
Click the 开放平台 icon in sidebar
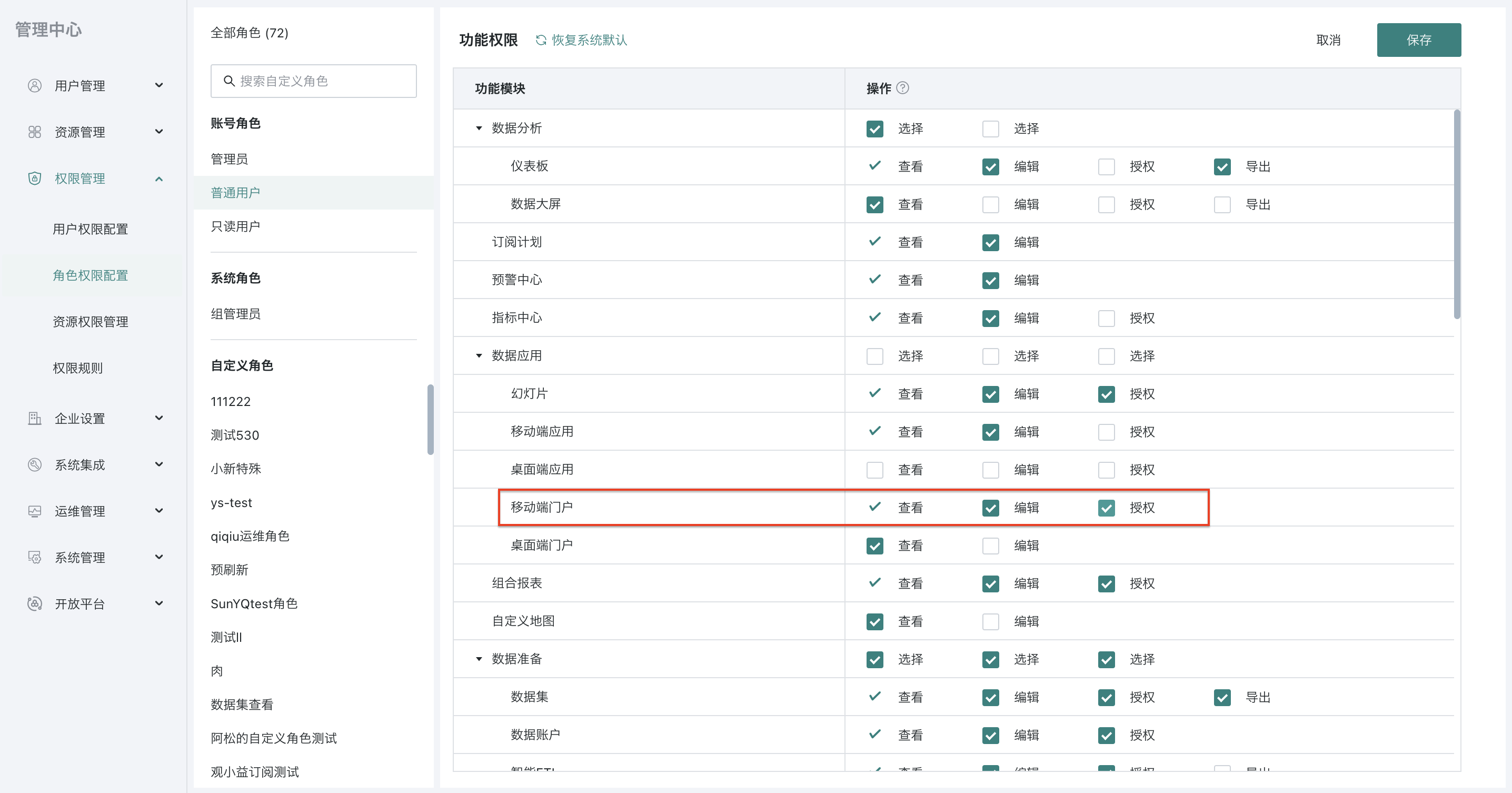point(35,603)
